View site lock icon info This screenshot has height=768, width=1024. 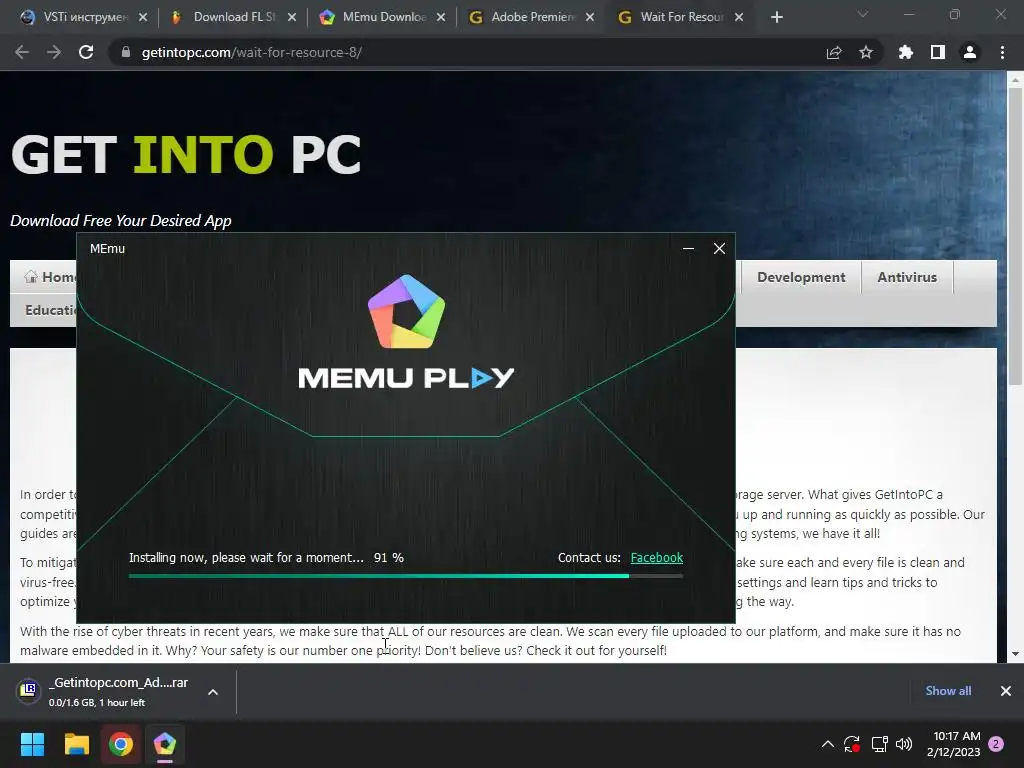point(126,52)
